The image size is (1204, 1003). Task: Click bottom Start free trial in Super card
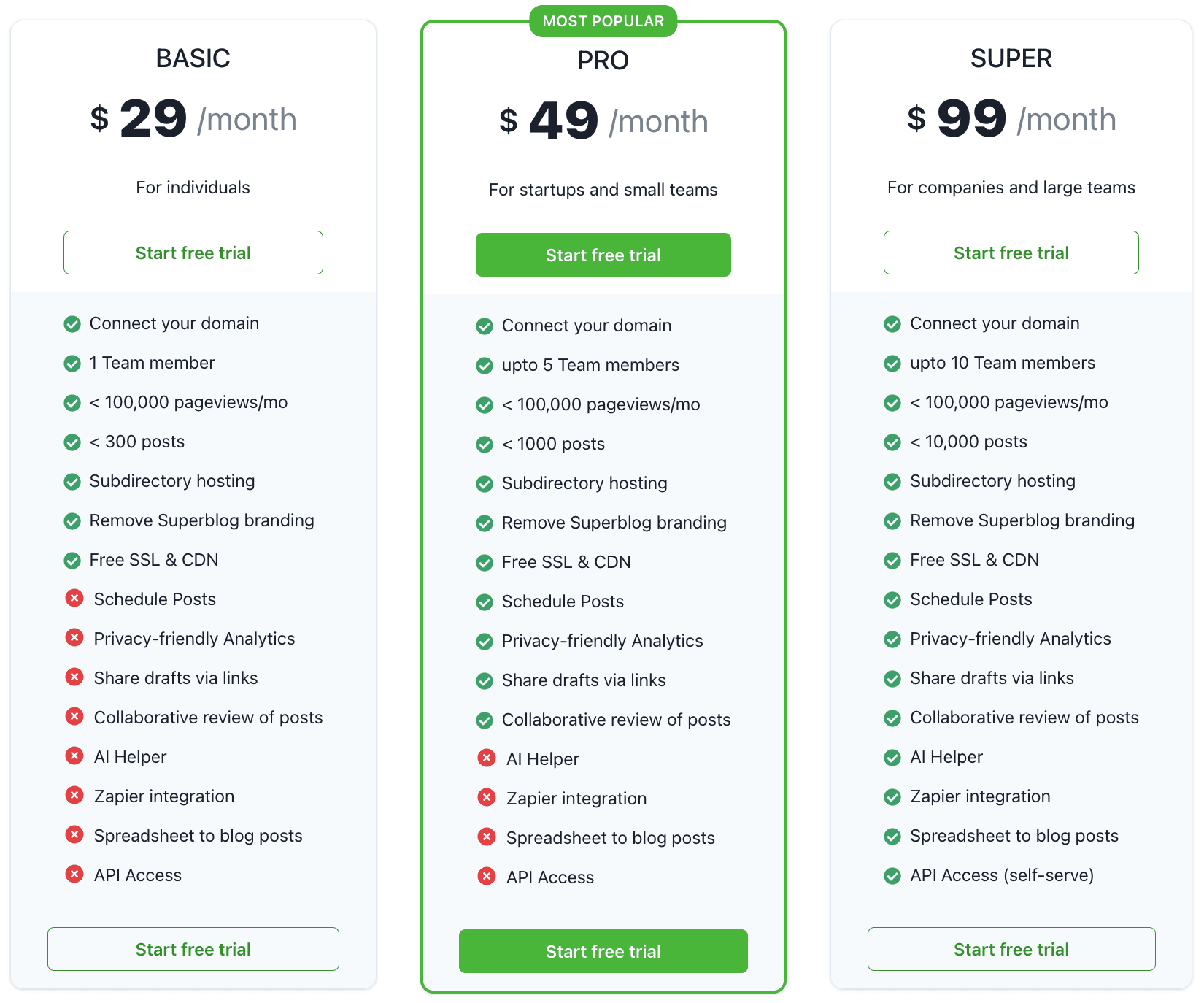point(1011,949)
